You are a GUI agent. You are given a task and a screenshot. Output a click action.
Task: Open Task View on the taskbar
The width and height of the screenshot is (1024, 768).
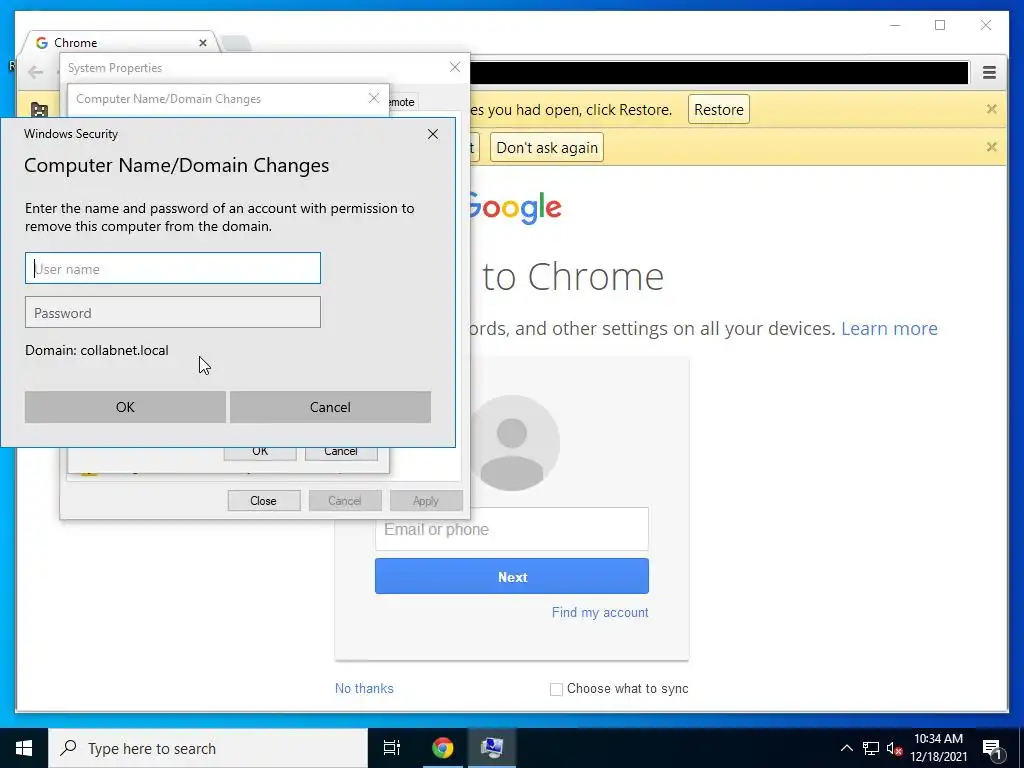392,748
